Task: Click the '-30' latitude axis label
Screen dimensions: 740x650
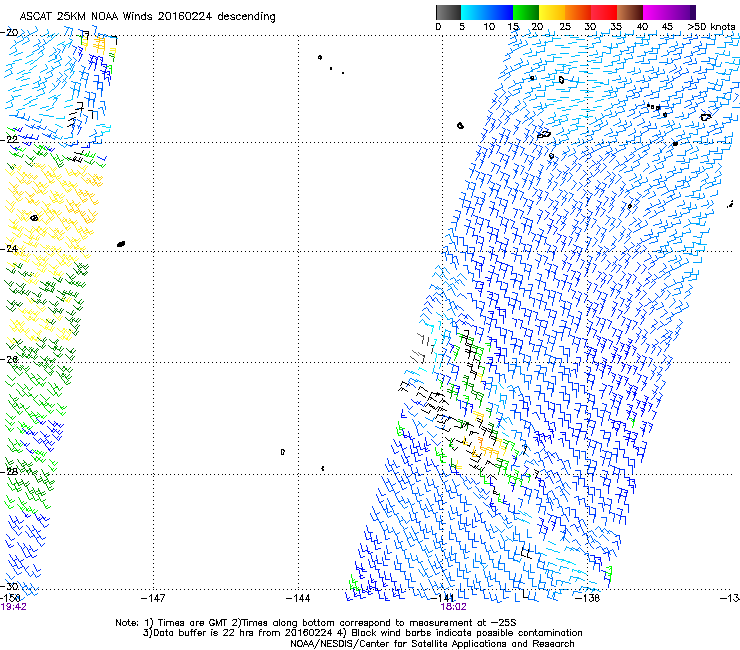Action: point(9,586)
